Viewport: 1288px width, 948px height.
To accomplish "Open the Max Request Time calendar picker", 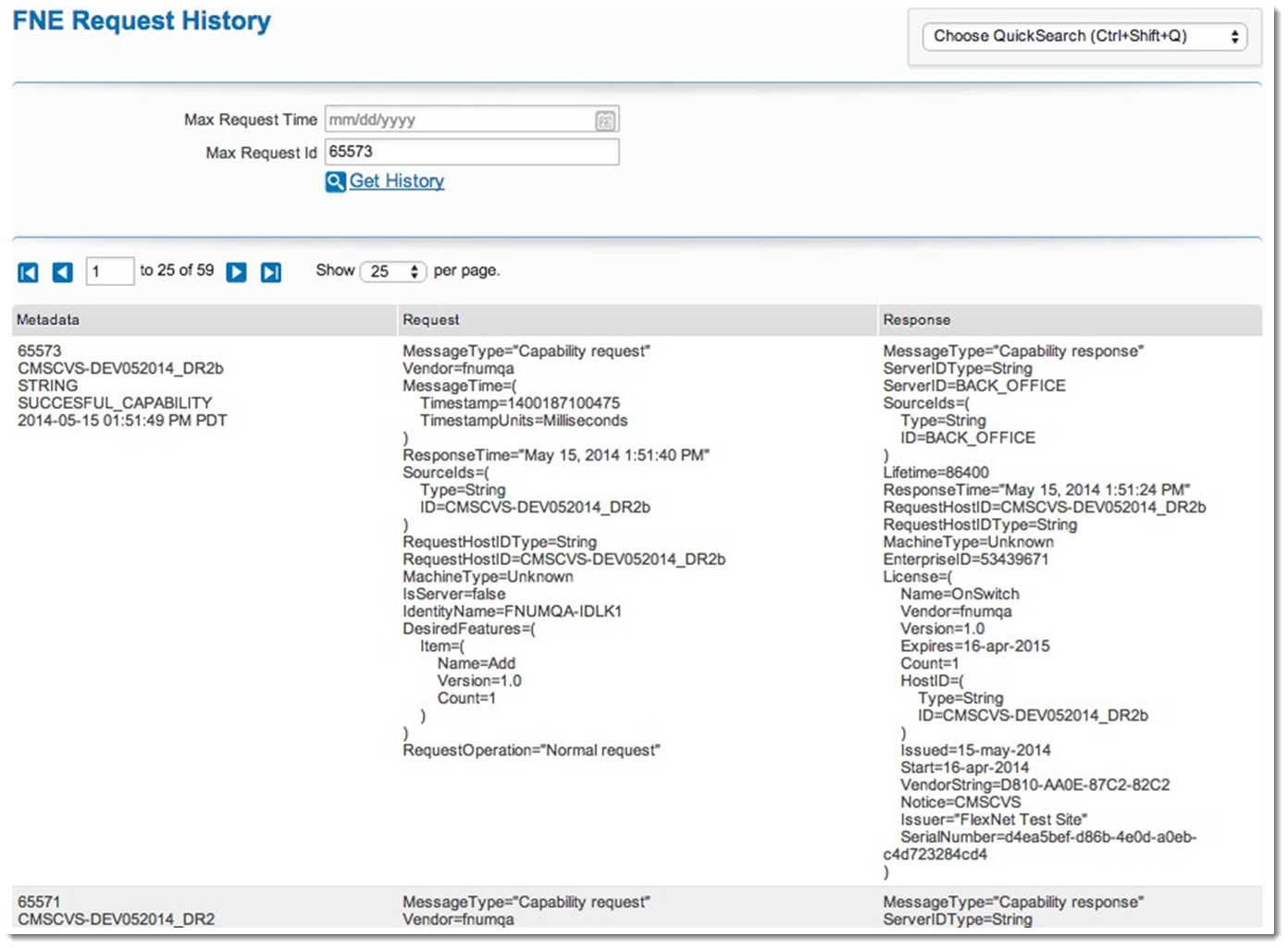I will pyautogui.click(x=605, y=120).
